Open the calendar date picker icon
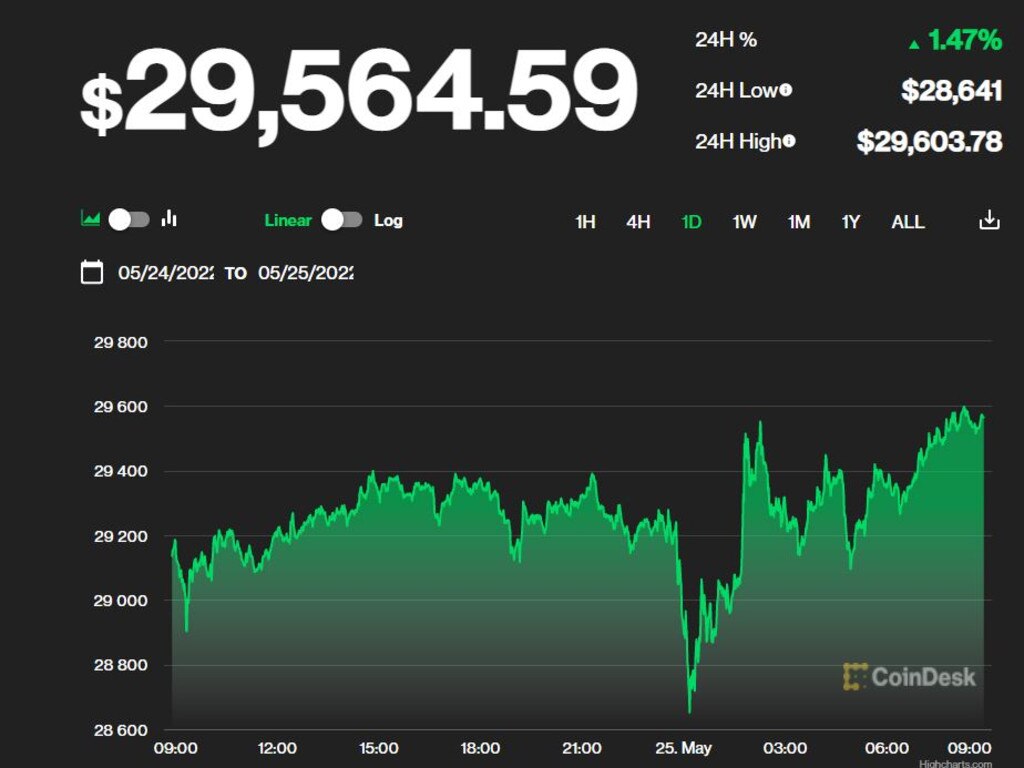 pyautogui.click(x=92, y=272)
